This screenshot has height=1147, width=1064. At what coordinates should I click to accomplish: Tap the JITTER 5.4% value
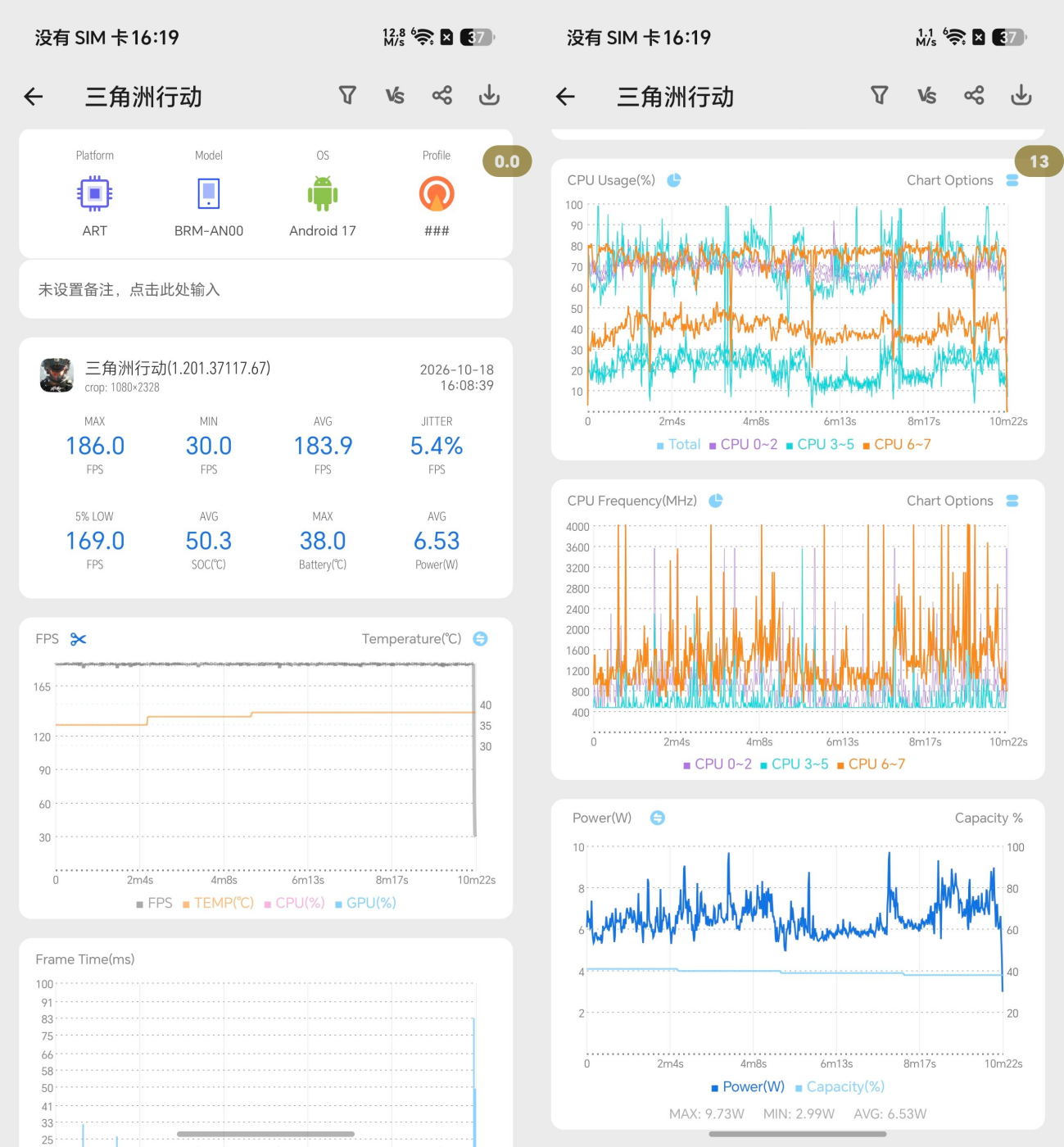(437, 446)
